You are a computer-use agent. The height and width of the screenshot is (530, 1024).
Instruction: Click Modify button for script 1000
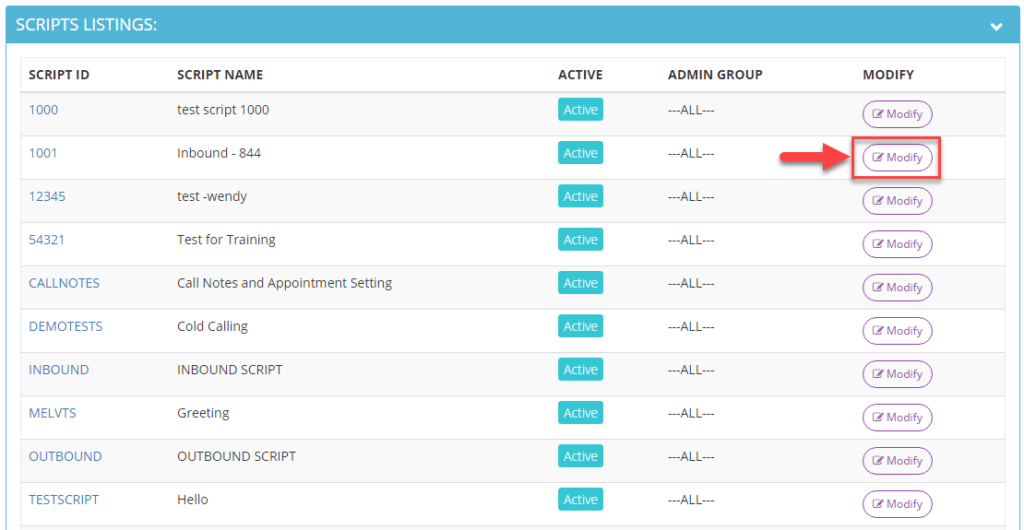897,114
